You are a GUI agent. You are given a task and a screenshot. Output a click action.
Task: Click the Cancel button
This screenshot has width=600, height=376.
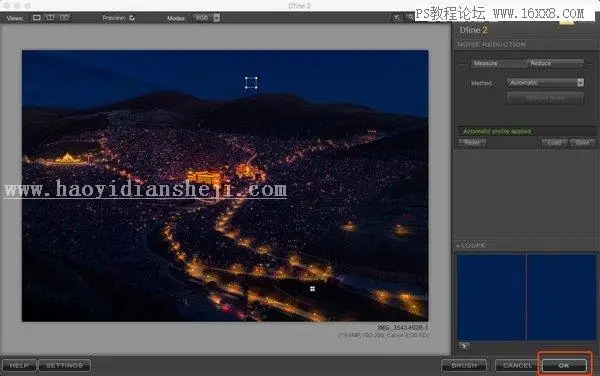coord(517,366)
